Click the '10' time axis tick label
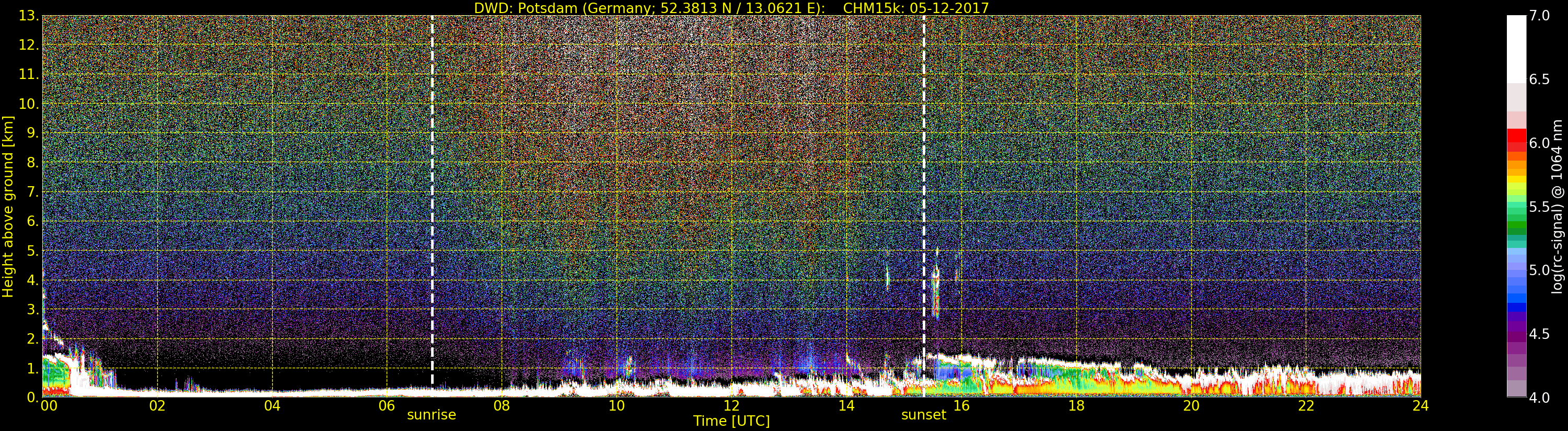 pos(617,406)
